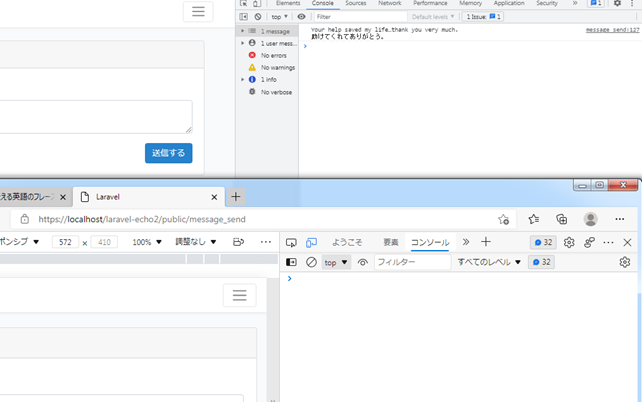Open Chrome DevTools settings gear
Viewport: 642px width, 402px height.
pos(617,3)
